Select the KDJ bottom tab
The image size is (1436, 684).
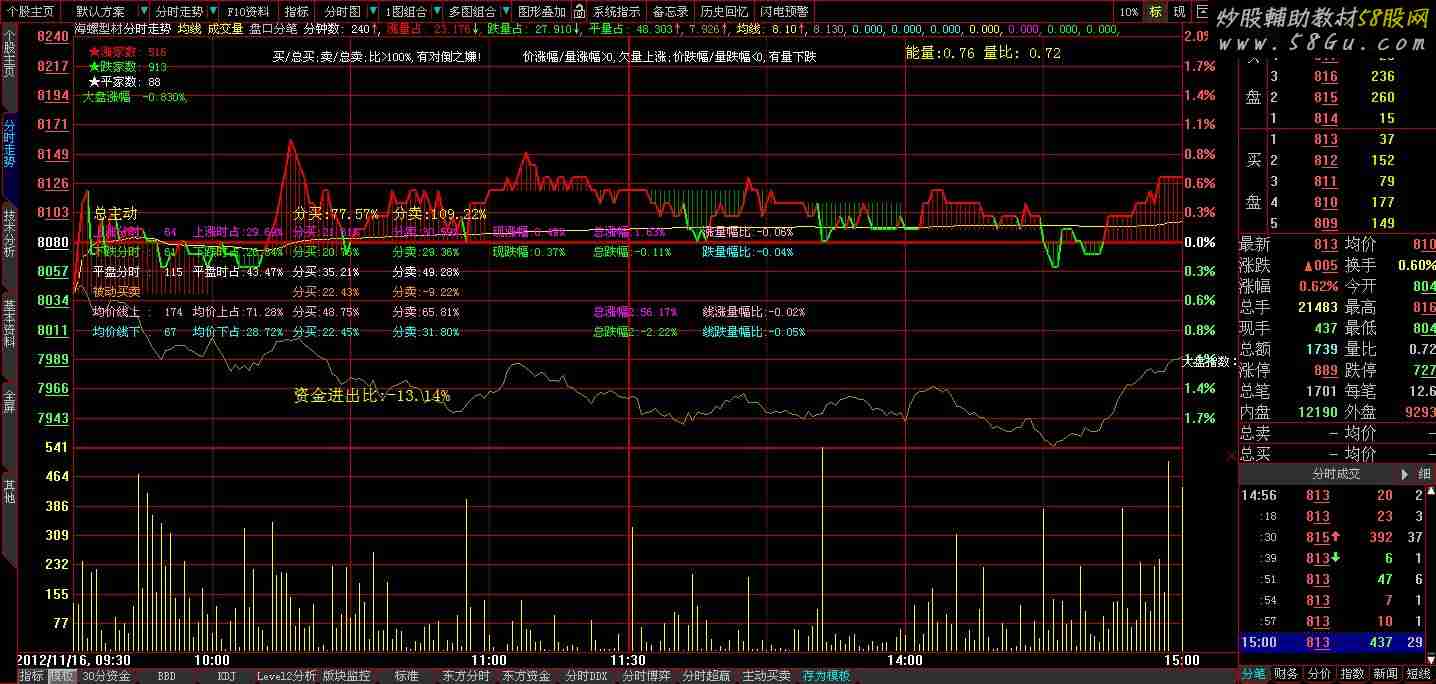[226, 676]
